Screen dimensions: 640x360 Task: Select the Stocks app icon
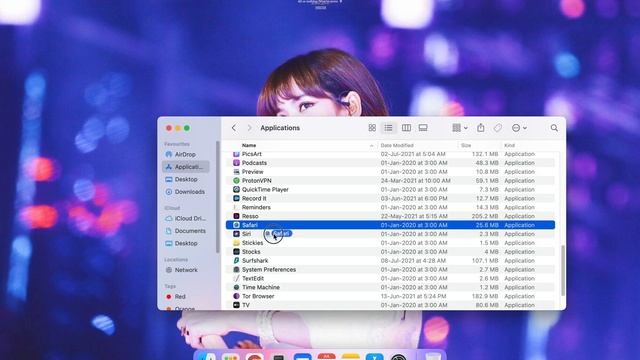click(236, 252)
